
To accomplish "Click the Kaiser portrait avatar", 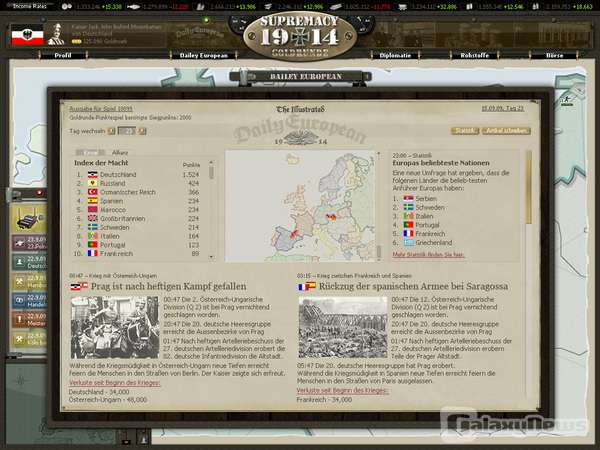I will click(56, 34).
